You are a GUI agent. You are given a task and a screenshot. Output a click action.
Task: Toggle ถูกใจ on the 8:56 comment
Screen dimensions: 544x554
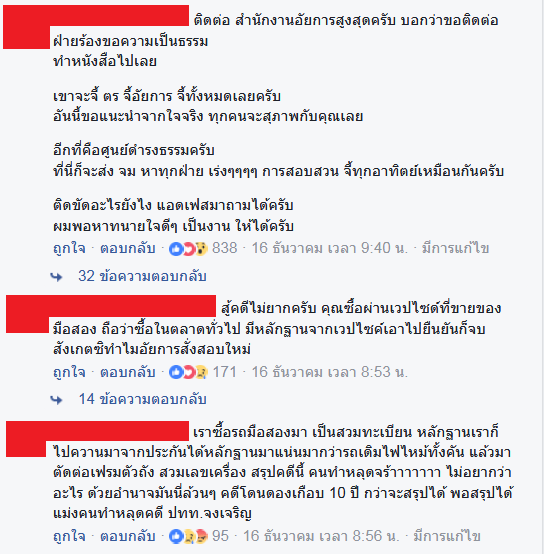tap(69, 536)
